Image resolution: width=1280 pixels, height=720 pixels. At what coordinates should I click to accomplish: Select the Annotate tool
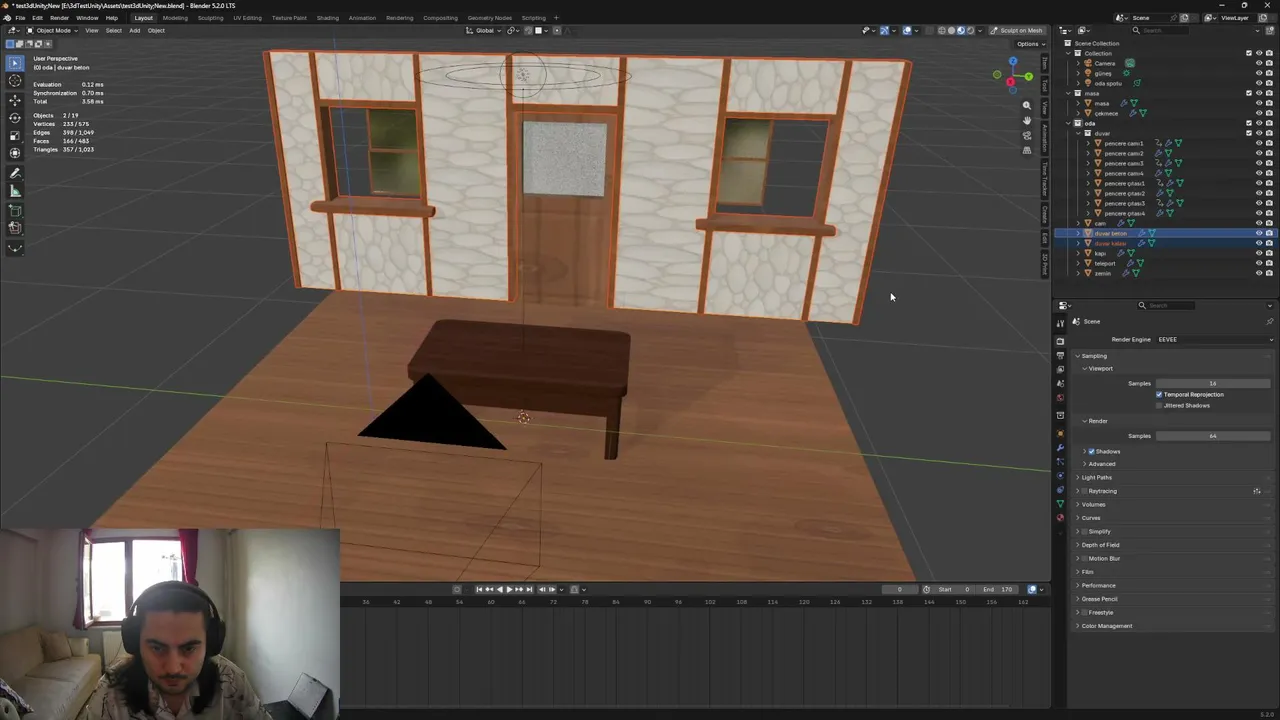point(15,173)
